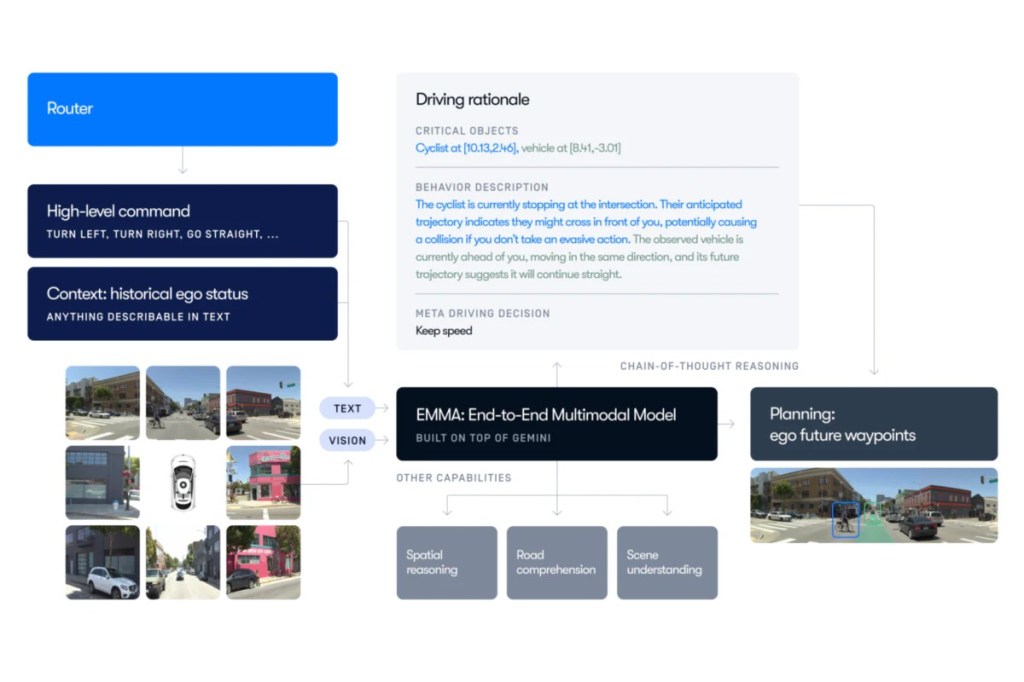
Task: Click the Planning: ego future waypoints box
Action: tap(873, 424)
